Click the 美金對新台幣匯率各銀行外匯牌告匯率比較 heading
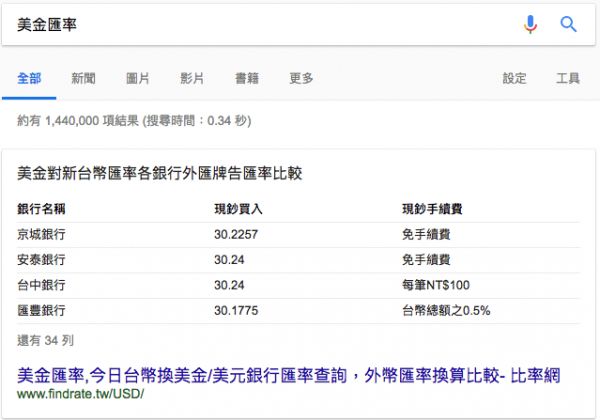This screenshot has height=420, width=600. click(160, 173)
